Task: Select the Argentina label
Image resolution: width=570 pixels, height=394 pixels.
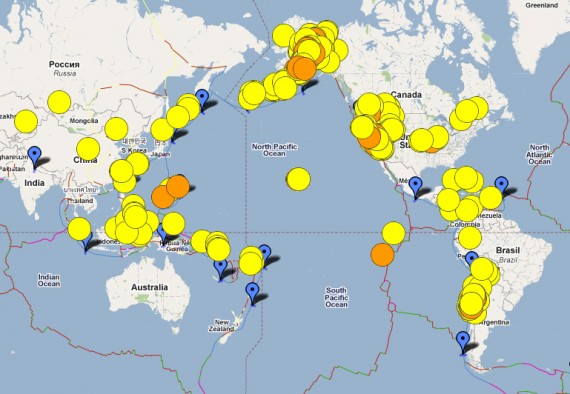Action: 494,322
